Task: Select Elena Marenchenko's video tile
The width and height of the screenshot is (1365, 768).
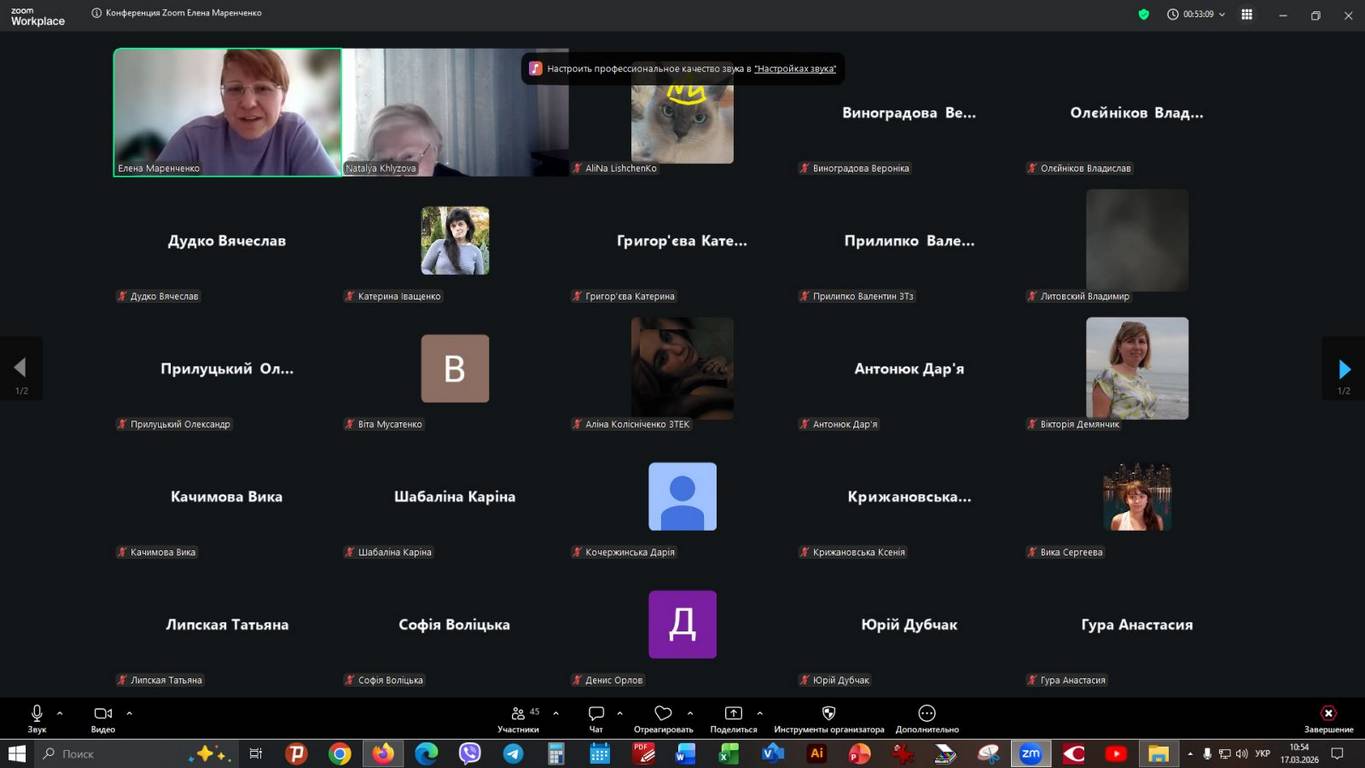Action: coord(228,112)
